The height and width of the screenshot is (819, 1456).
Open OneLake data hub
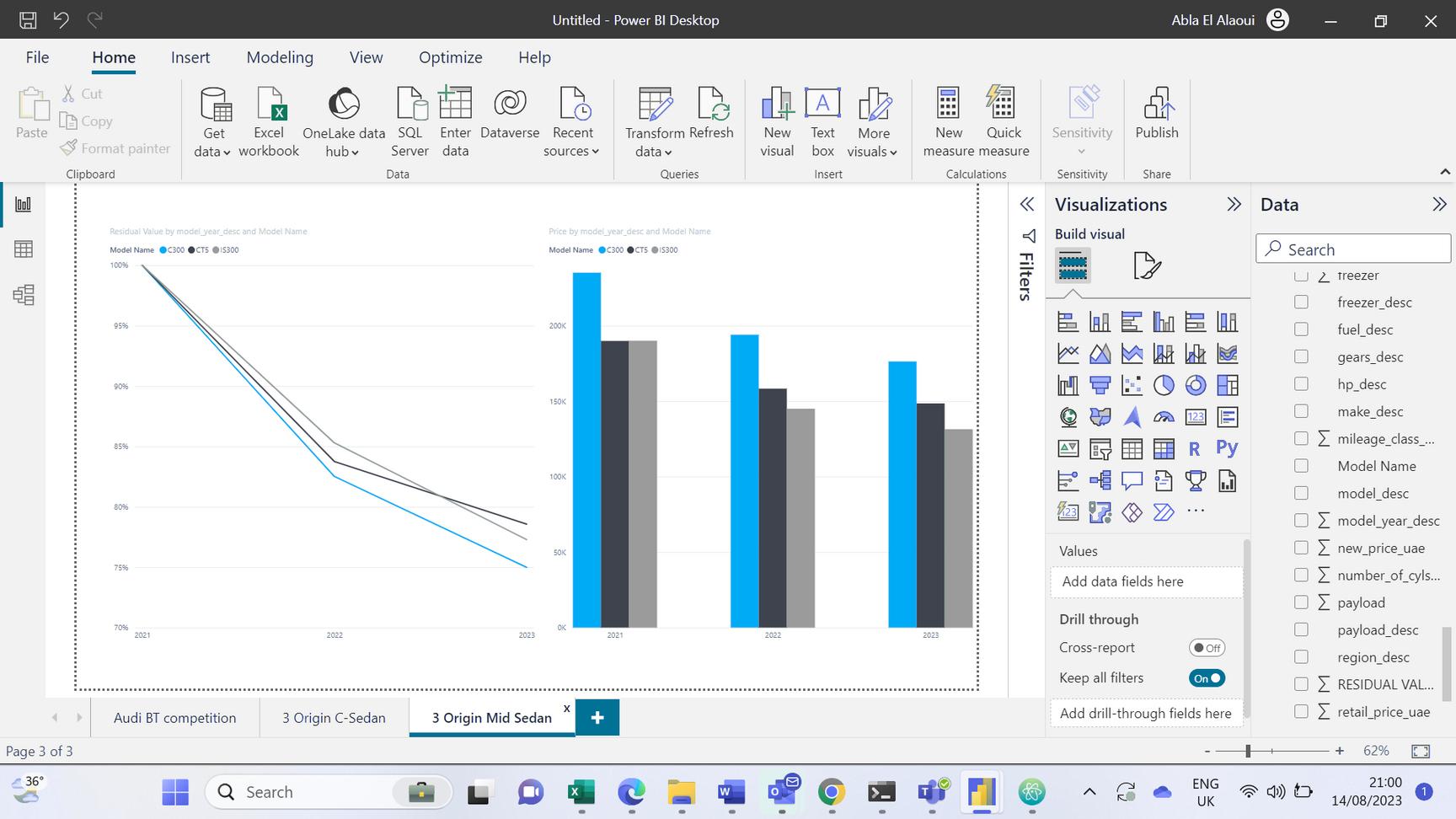pyautogui.click(x=343, y=123)
